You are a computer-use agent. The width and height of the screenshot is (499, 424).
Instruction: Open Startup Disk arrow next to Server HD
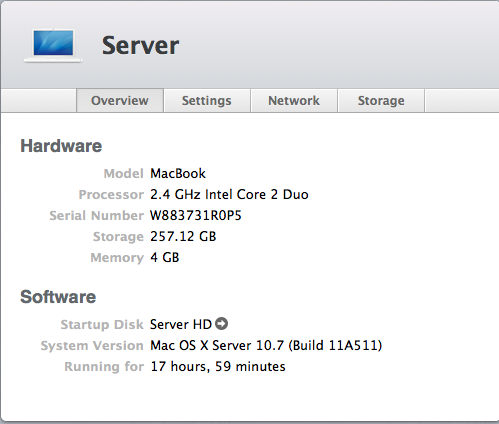click(221, 324)
